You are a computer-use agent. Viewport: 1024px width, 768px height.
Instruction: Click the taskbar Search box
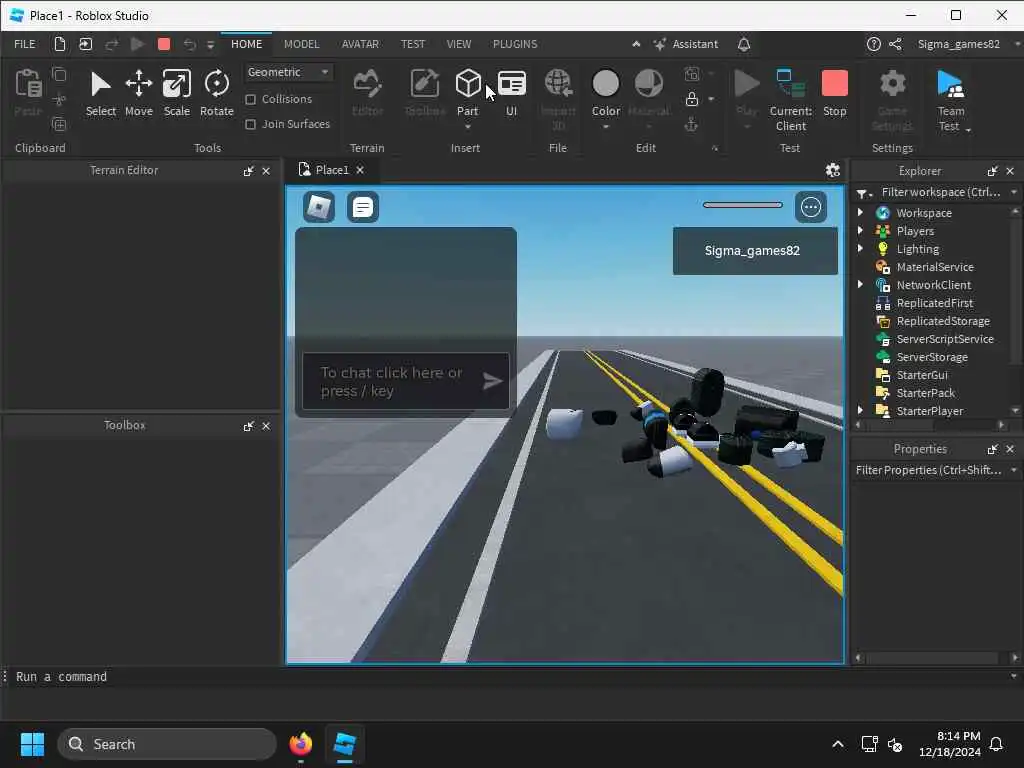click(167, 744)
